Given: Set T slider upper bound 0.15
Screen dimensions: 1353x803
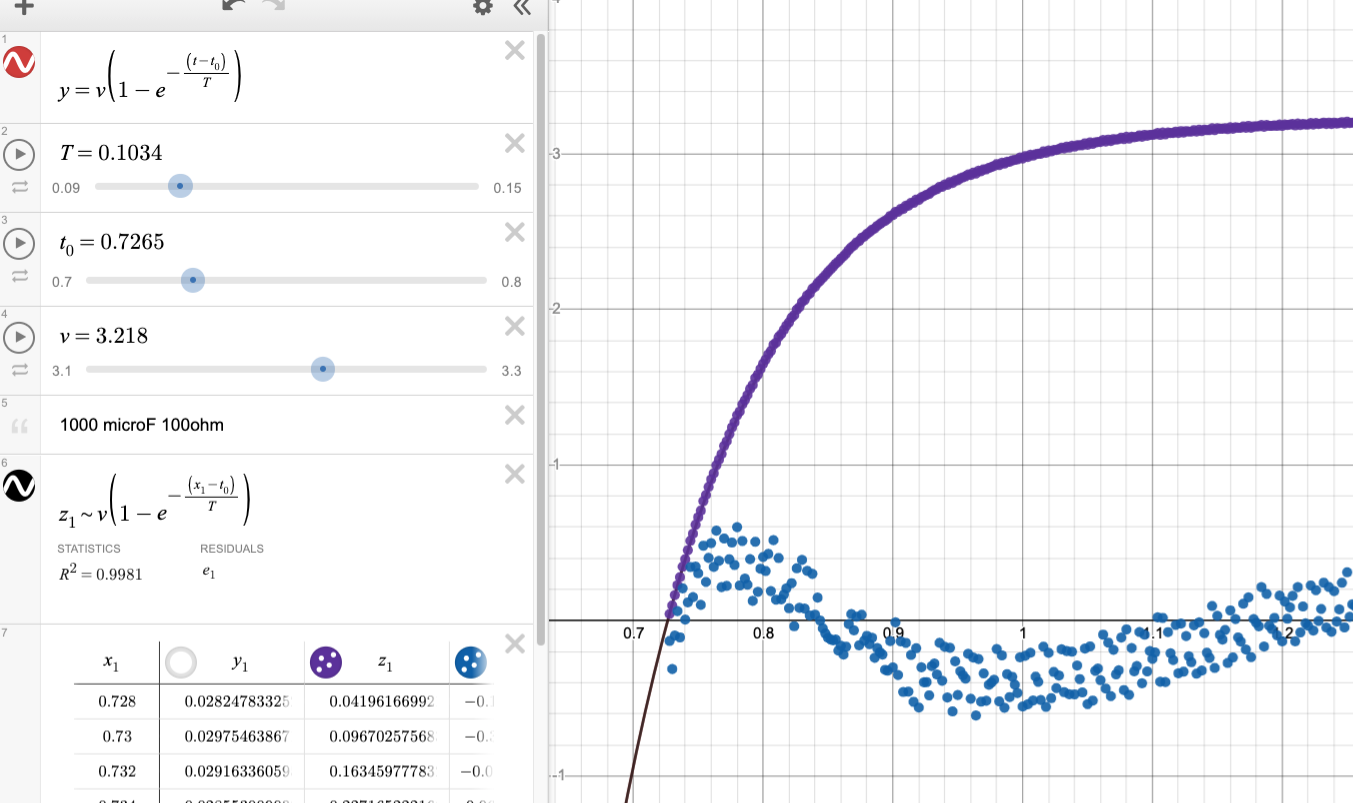Looking at the screenshot, I should pos(507,188).
